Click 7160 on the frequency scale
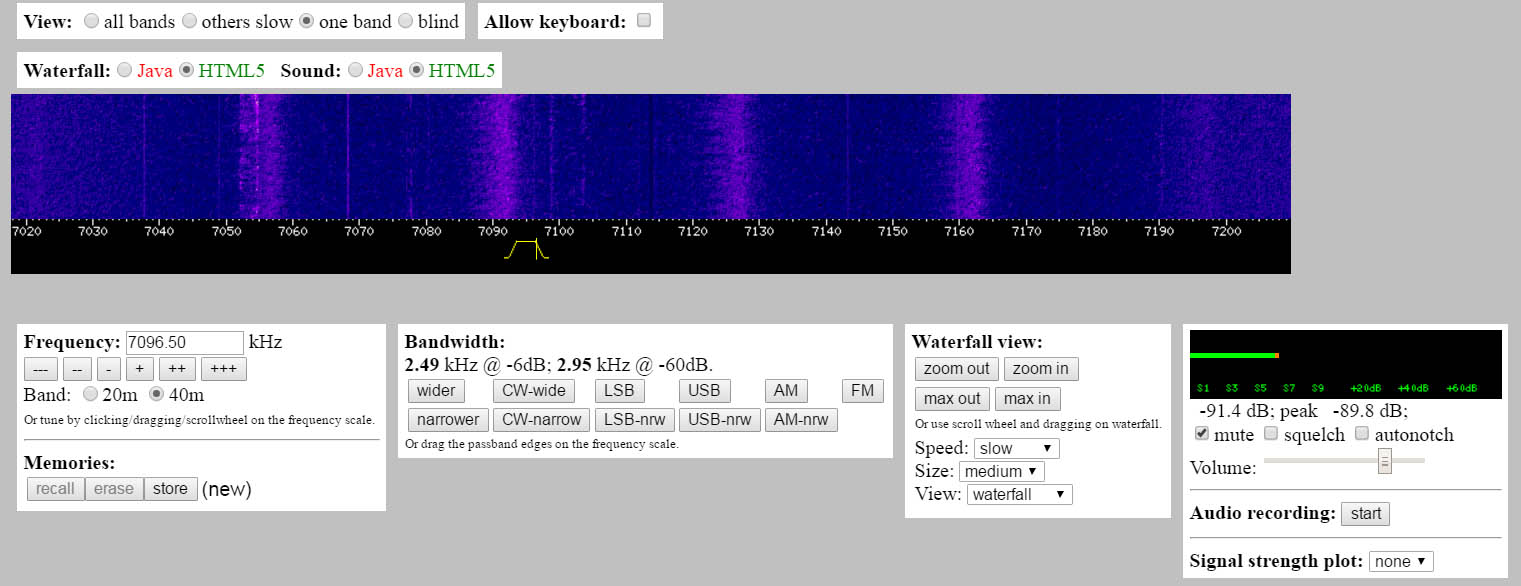 [x=960, y=232]
